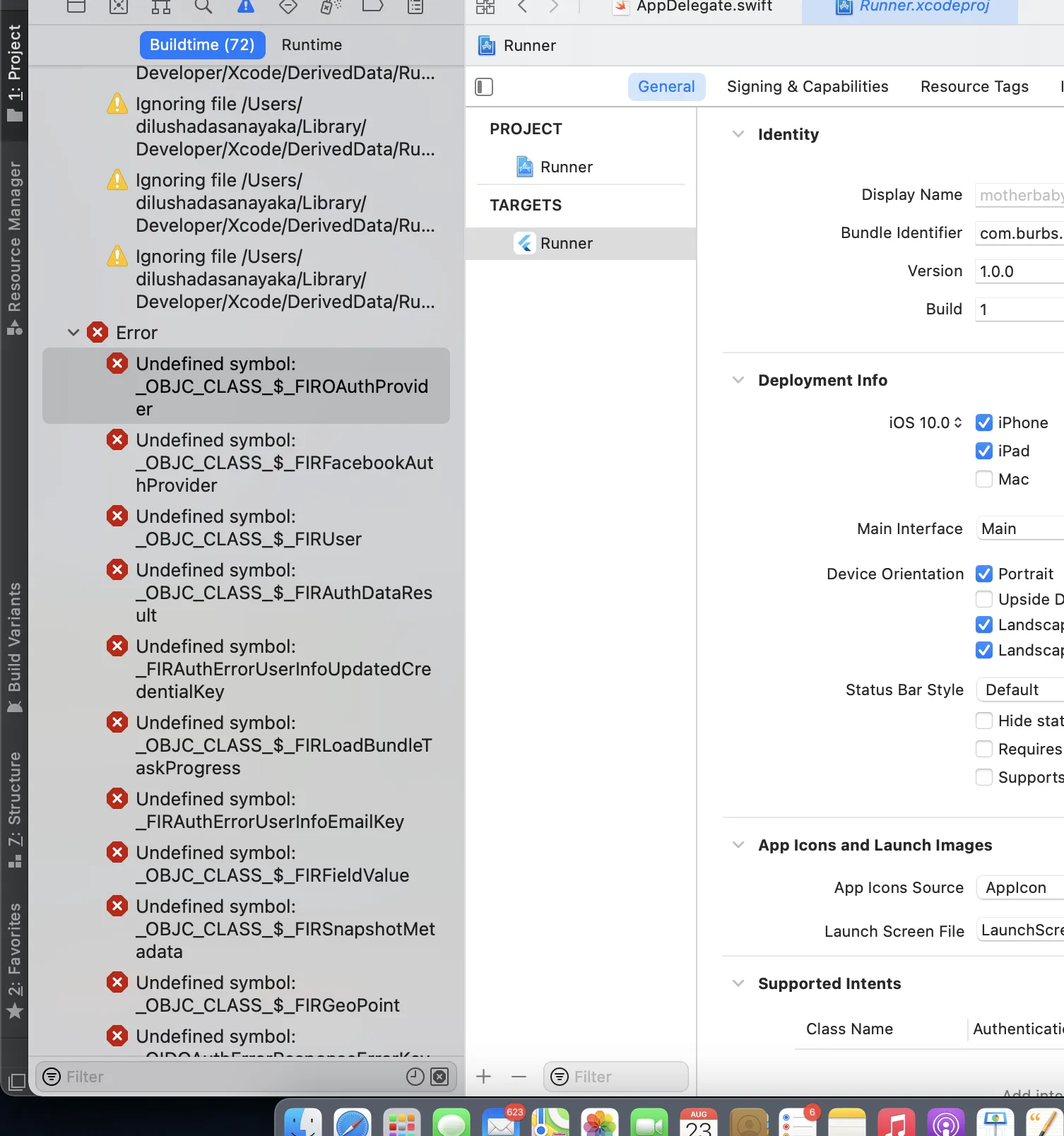Toggle the show-only-errors filter icon

(x=439, y=1077)
